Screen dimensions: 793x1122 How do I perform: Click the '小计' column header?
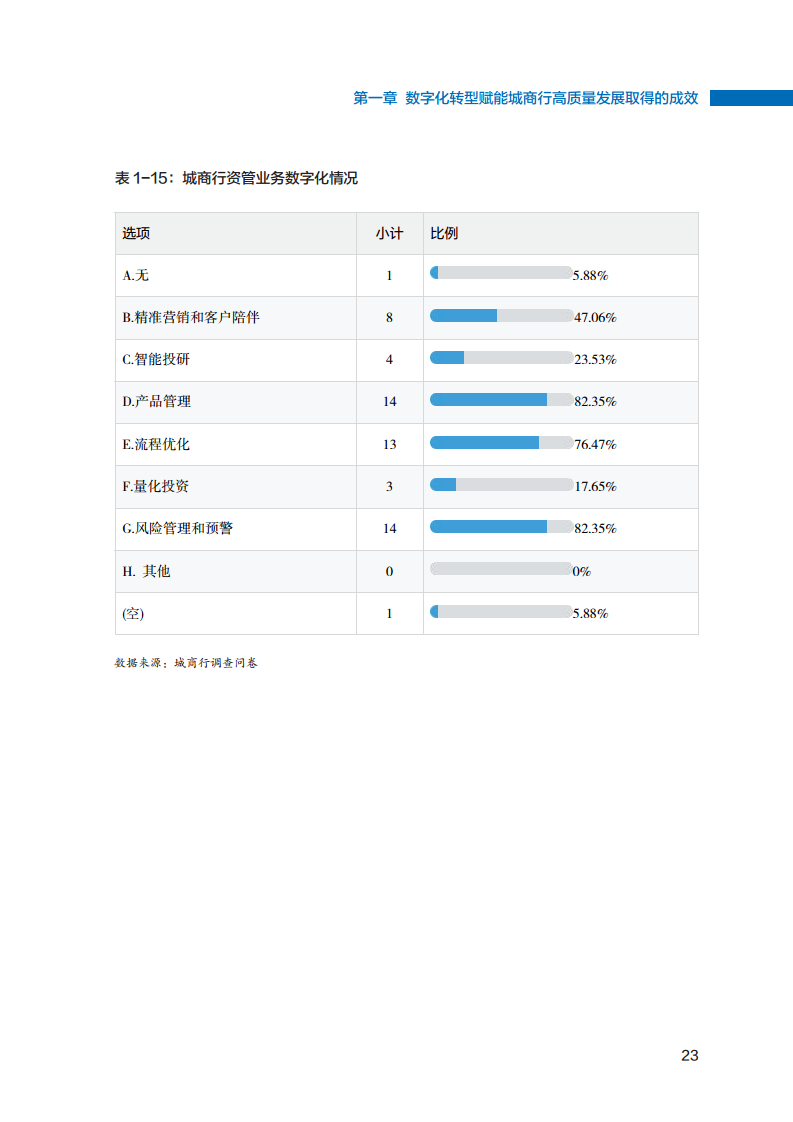tap(389, 233)
